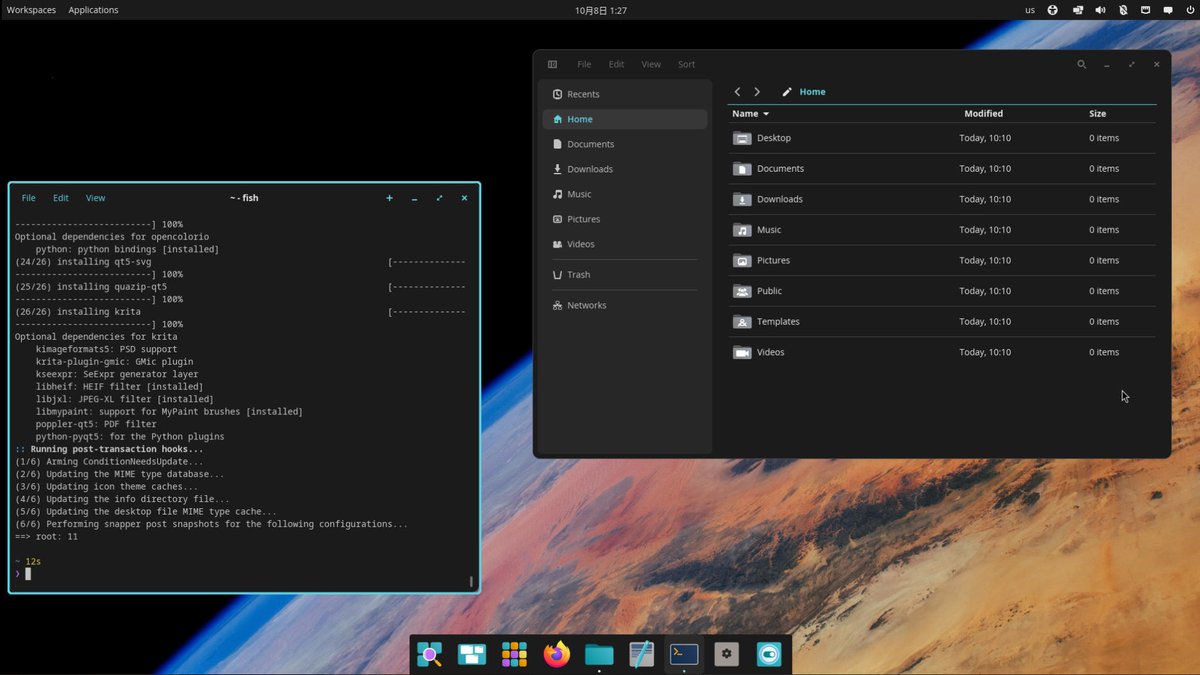Open a new terminal tab with the plus icon

(389, 198)
